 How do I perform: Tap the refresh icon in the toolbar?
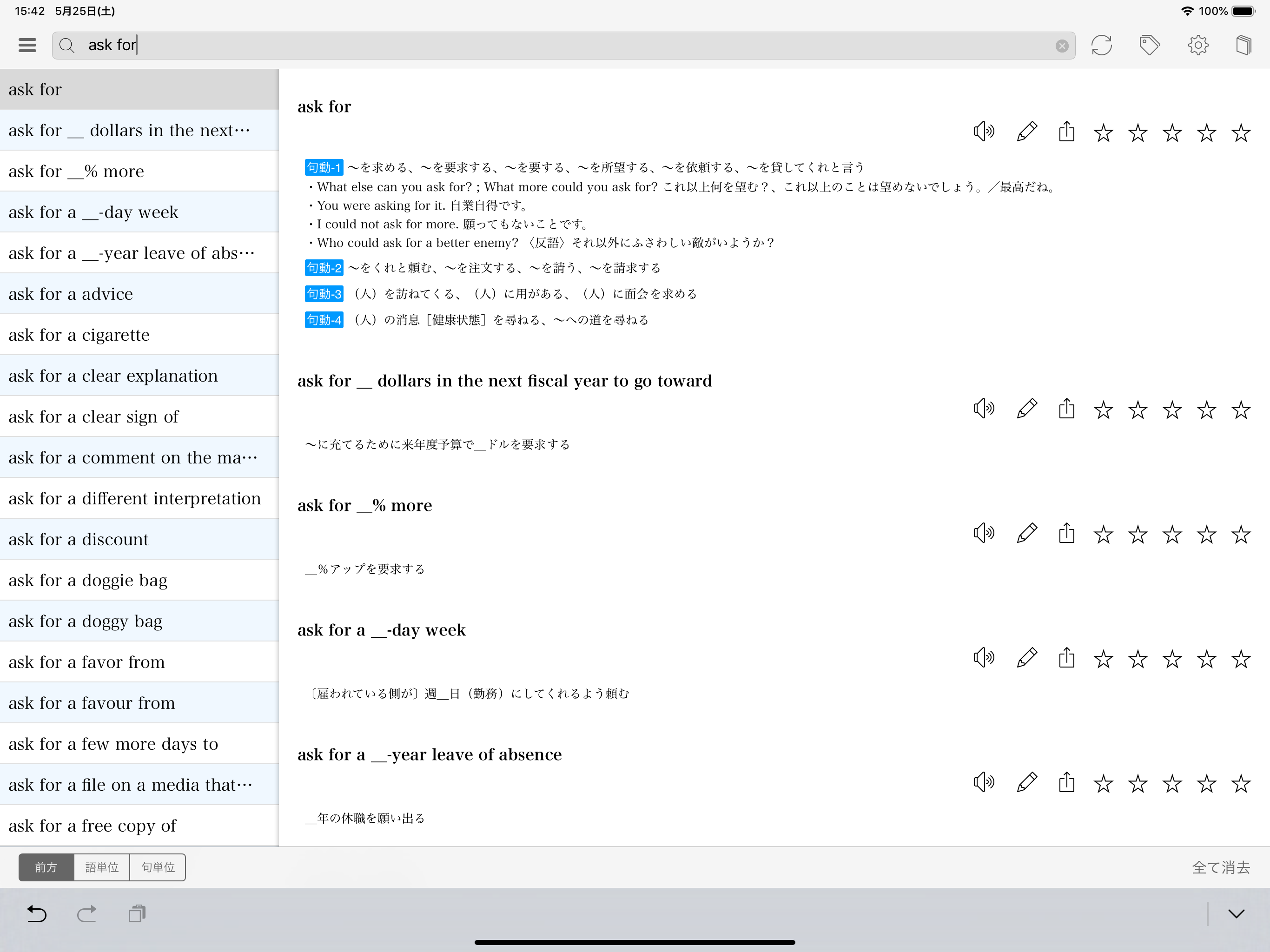coord(1101,45)
